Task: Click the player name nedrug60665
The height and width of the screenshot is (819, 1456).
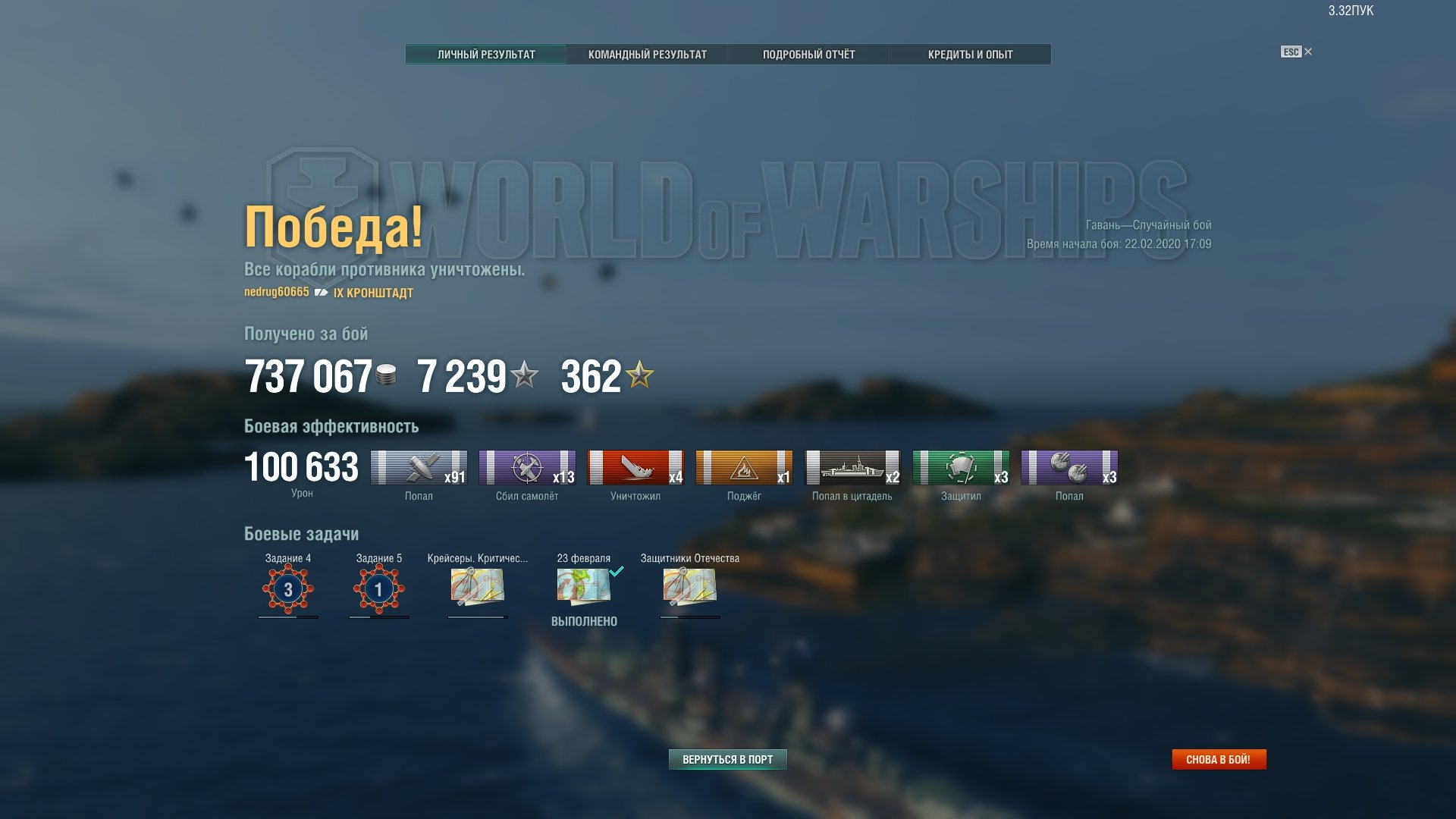Action: [x=277, y=292]
